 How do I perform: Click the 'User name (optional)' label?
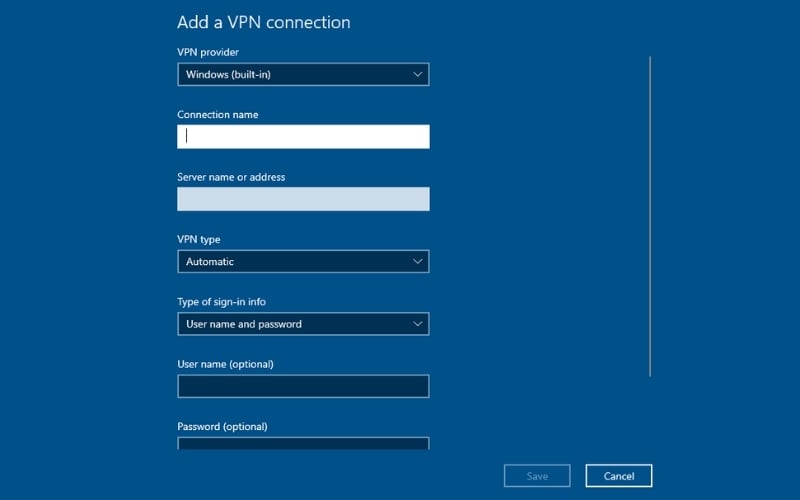pos(225,364)
